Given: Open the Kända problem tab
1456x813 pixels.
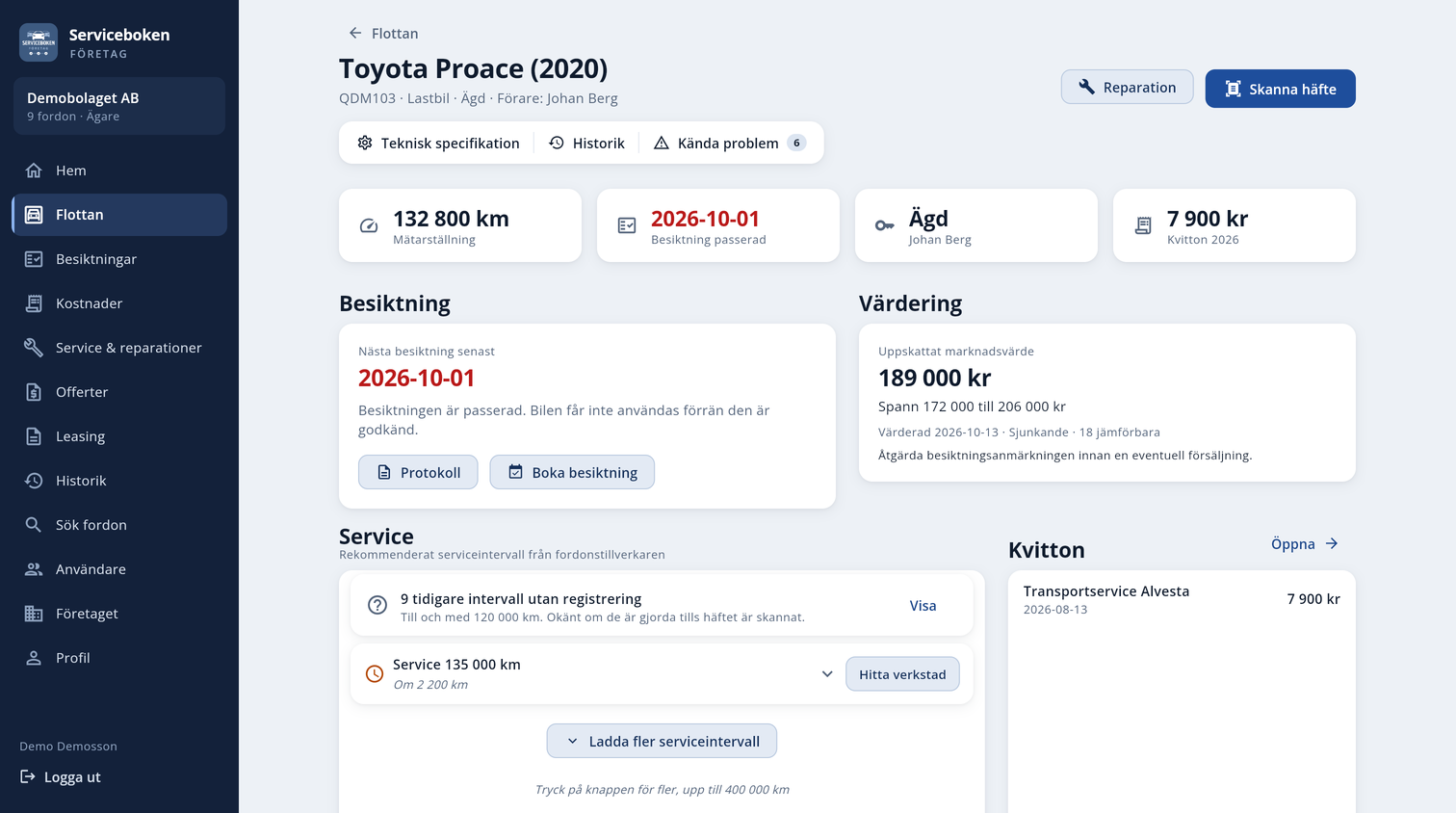Looking at the screenshot, I should pyautogui.click(x=730, y=143).
